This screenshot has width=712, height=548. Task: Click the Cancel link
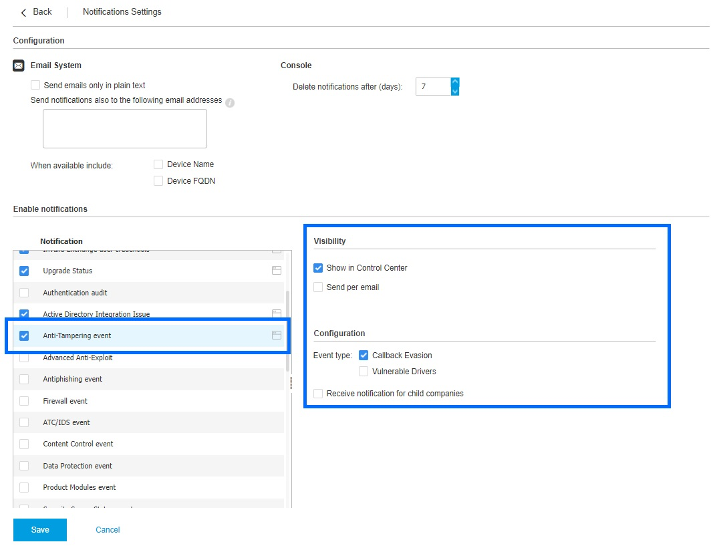click(107, 530)
